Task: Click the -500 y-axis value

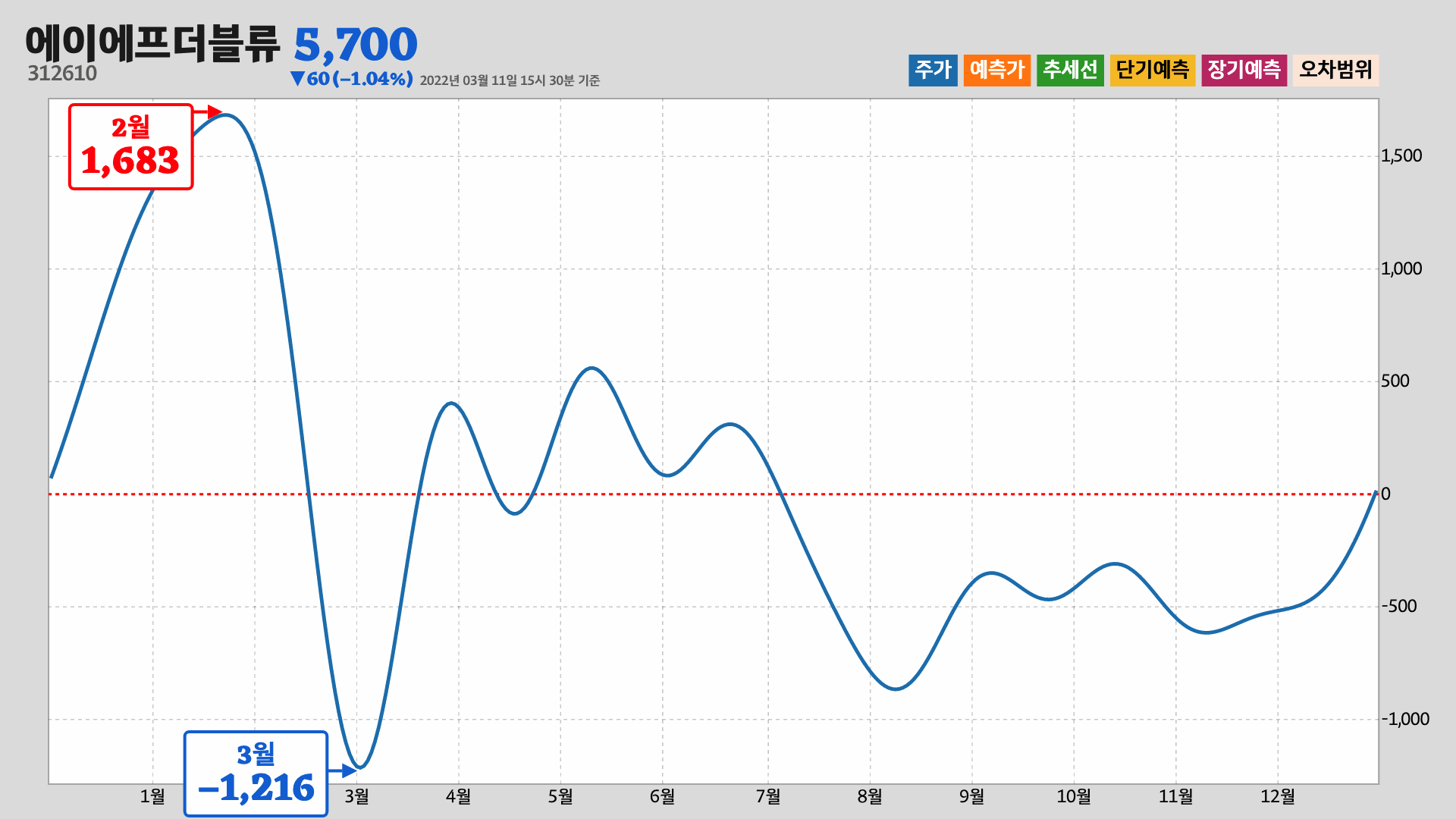Action: click(1399, 606)
